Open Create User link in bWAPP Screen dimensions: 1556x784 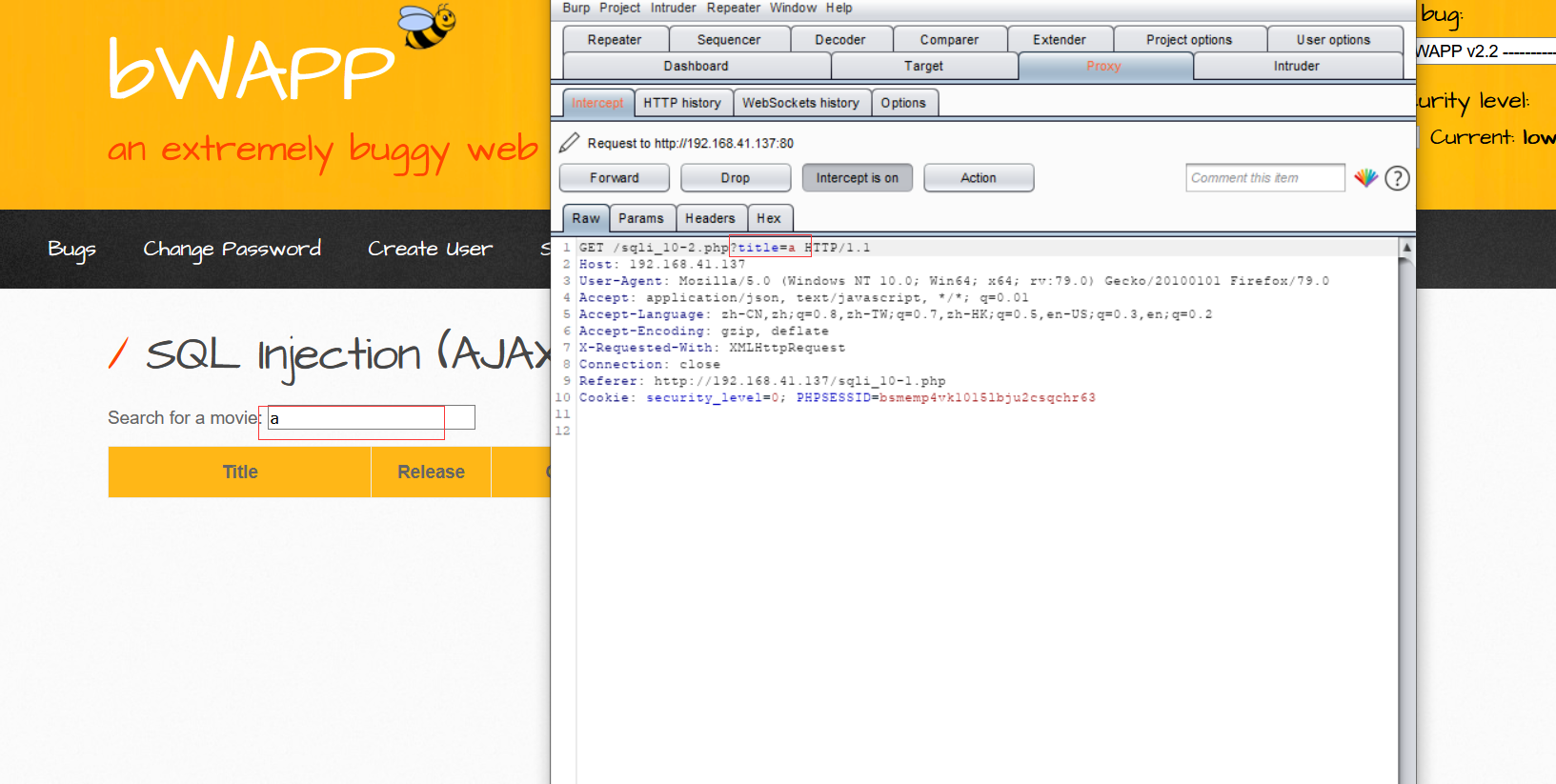point(430,250)
